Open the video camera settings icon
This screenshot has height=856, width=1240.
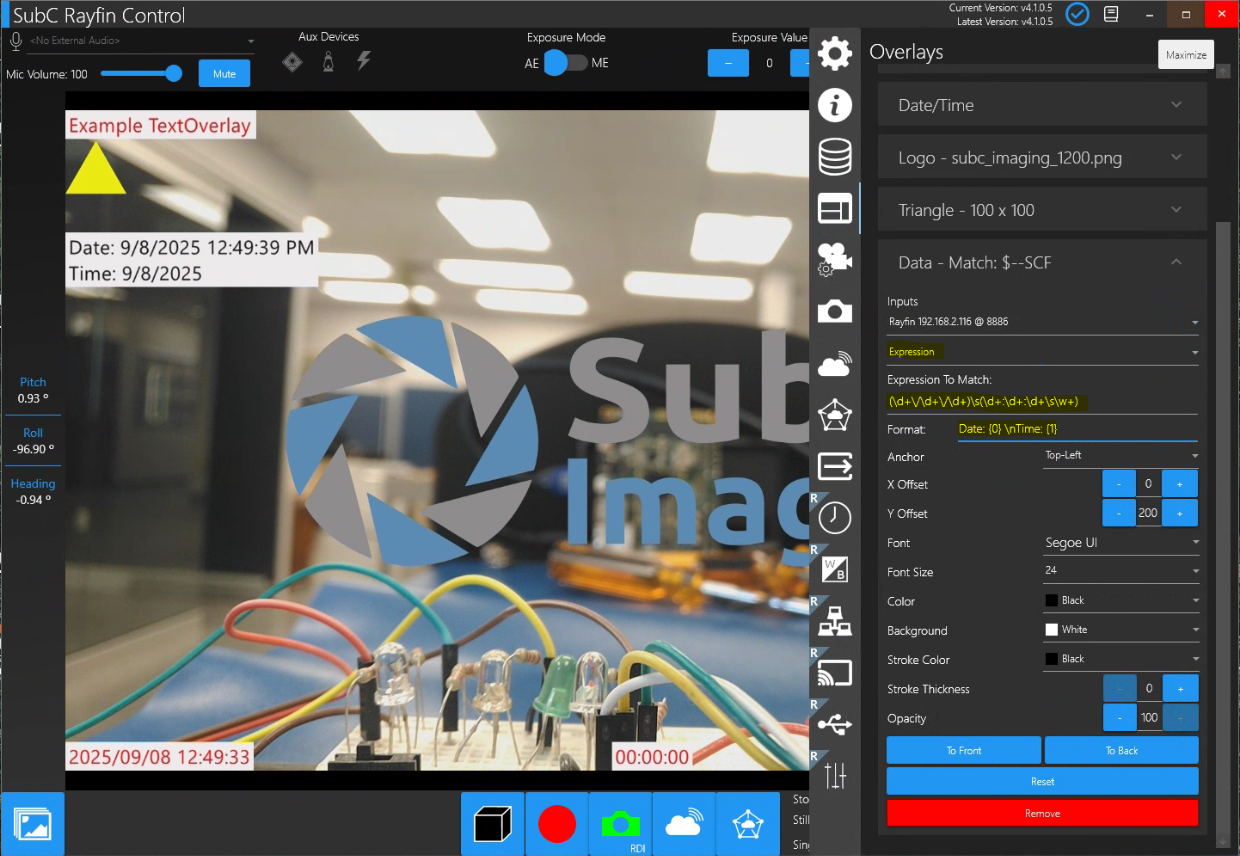point(835,260)
